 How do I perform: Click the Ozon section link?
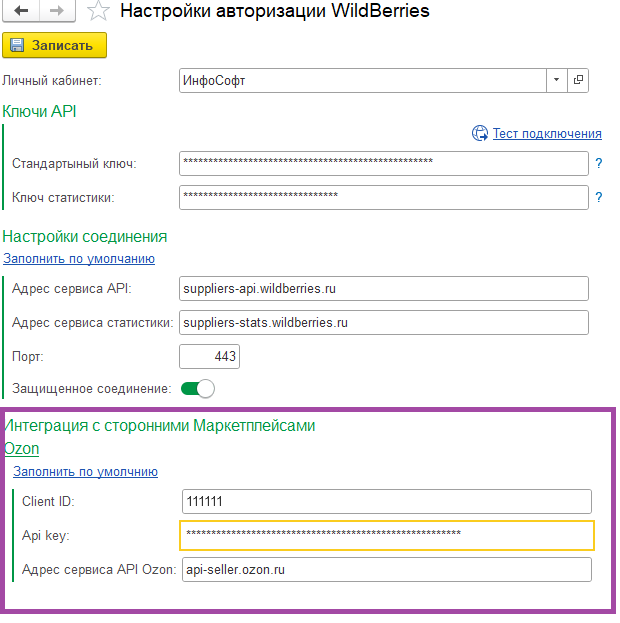pos(21,449)
